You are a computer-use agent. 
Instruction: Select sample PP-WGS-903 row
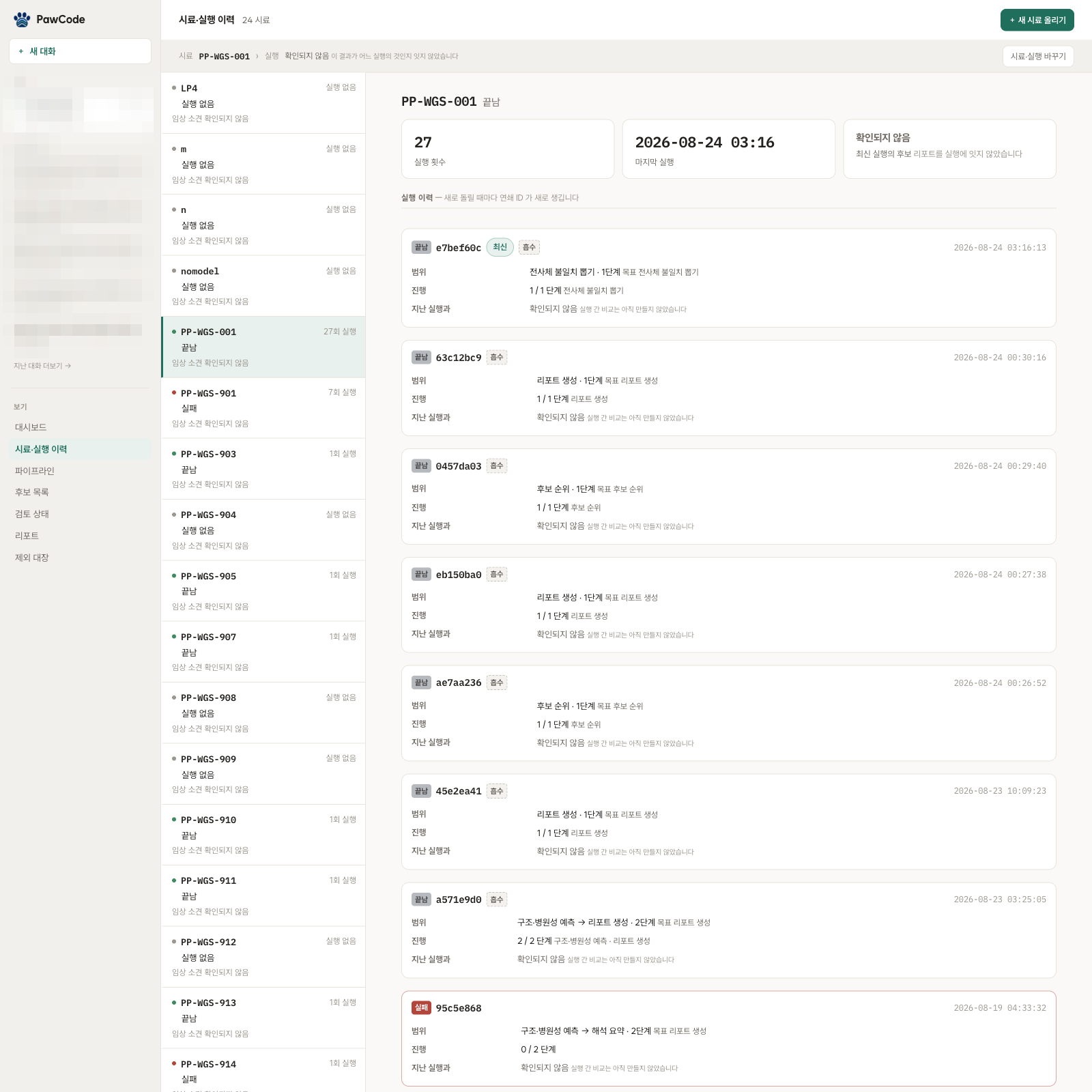click(x=263, y=469)
